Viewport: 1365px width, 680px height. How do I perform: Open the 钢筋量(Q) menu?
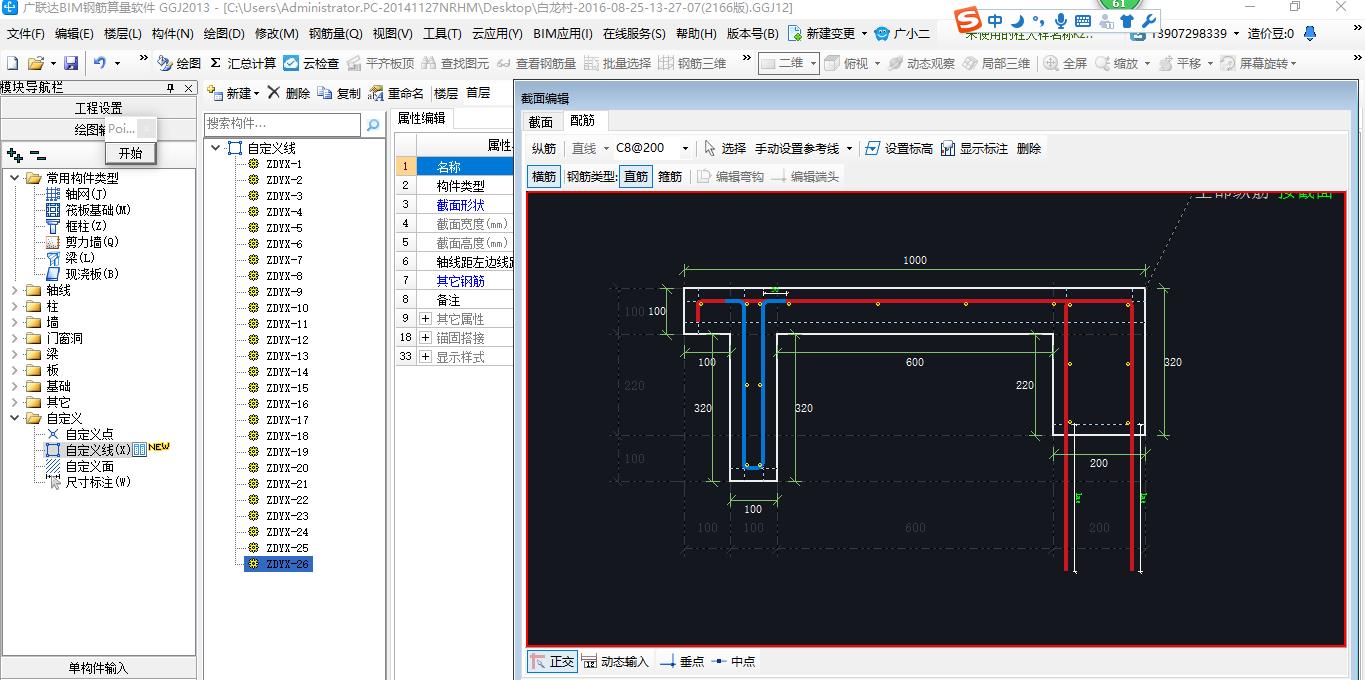click(x=336, y=33)
